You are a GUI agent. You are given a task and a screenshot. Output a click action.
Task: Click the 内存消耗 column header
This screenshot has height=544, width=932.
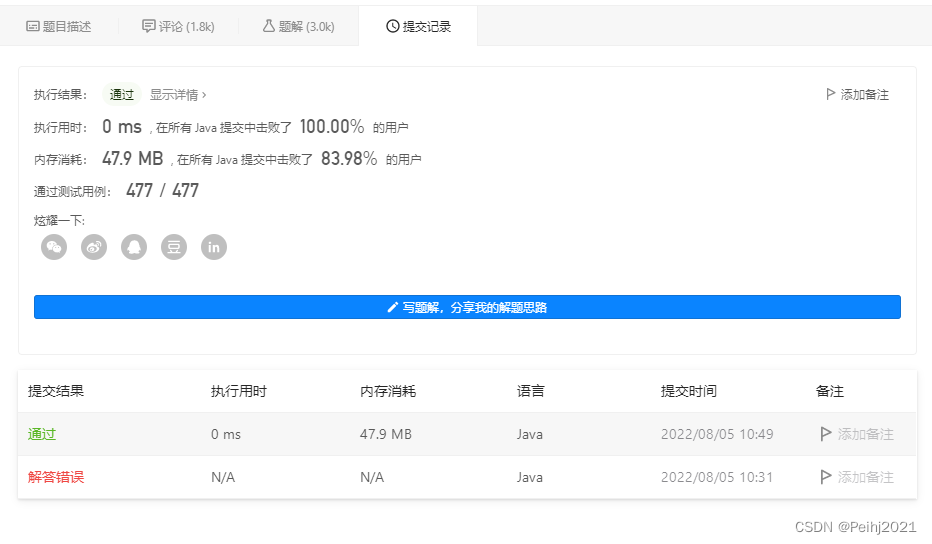[388, 391]
